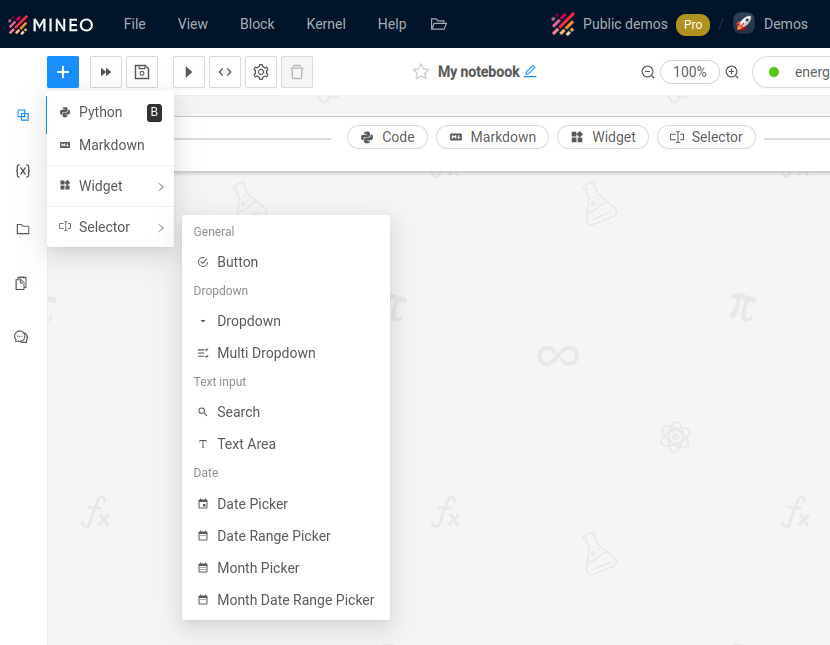Choose Date Range Picker from selector list

(x=273, y=536)
